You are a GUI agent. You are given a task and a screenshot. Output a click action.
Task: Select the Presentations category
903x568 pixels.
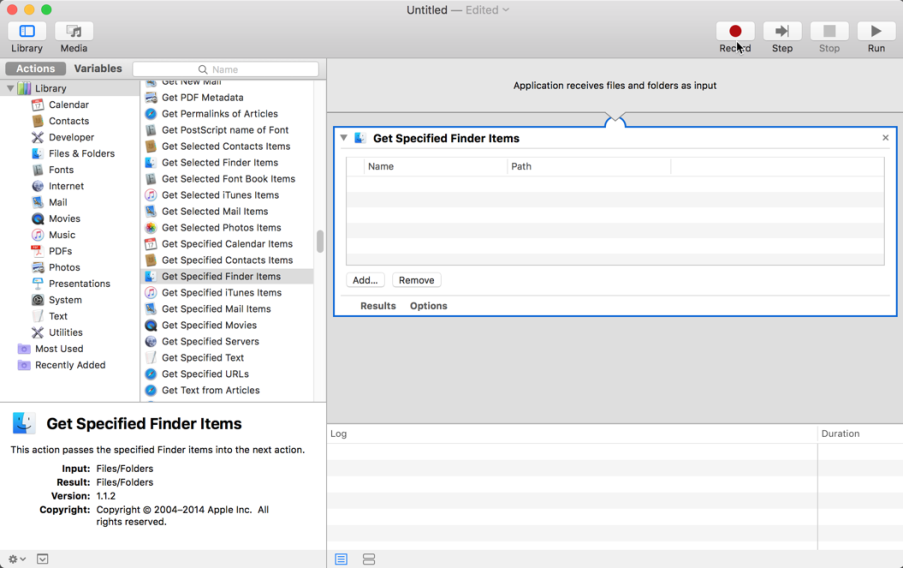(x=79, y=283)
